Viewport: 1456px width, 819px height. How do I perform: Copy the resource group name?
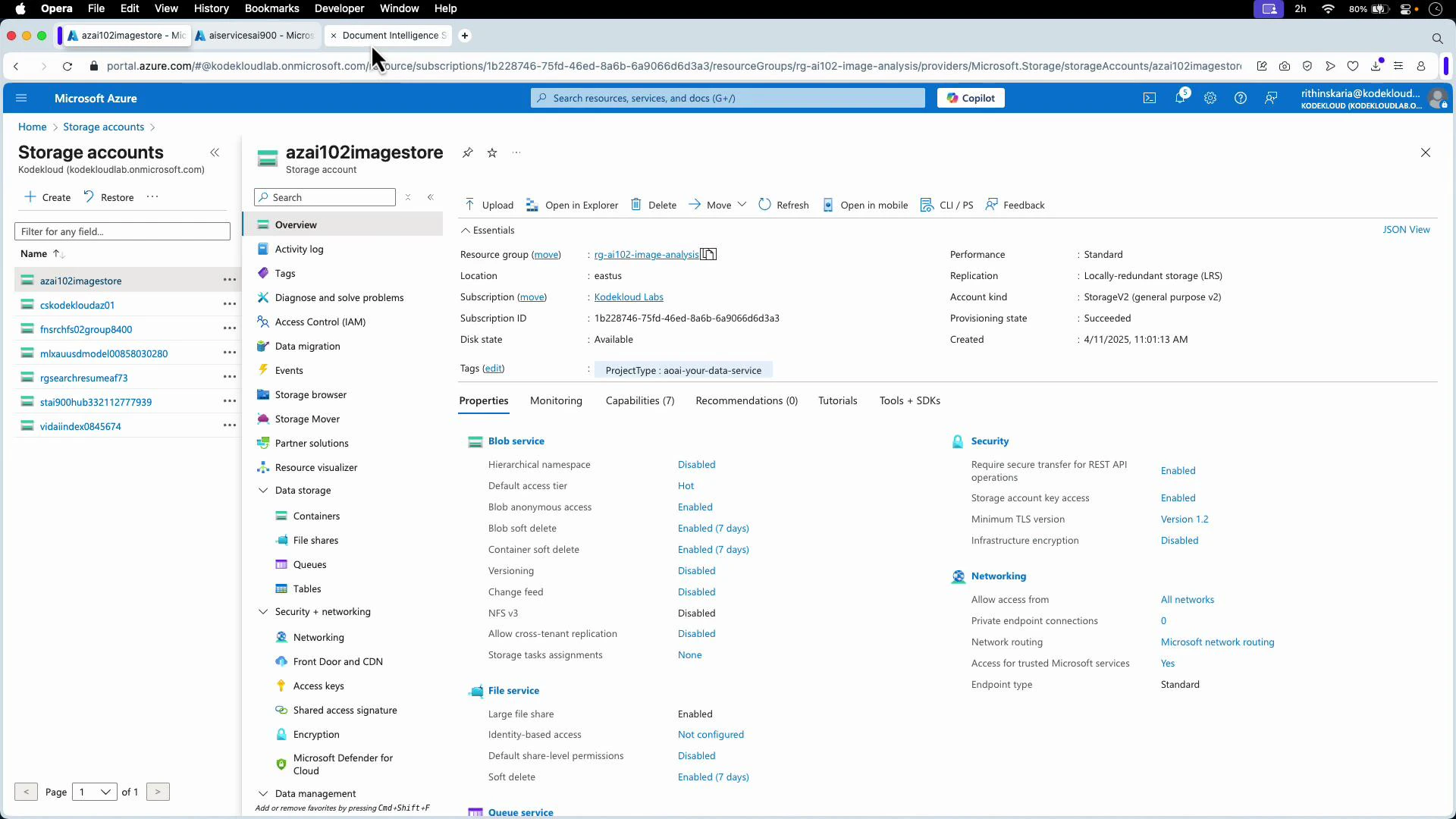tap(707, 254)
